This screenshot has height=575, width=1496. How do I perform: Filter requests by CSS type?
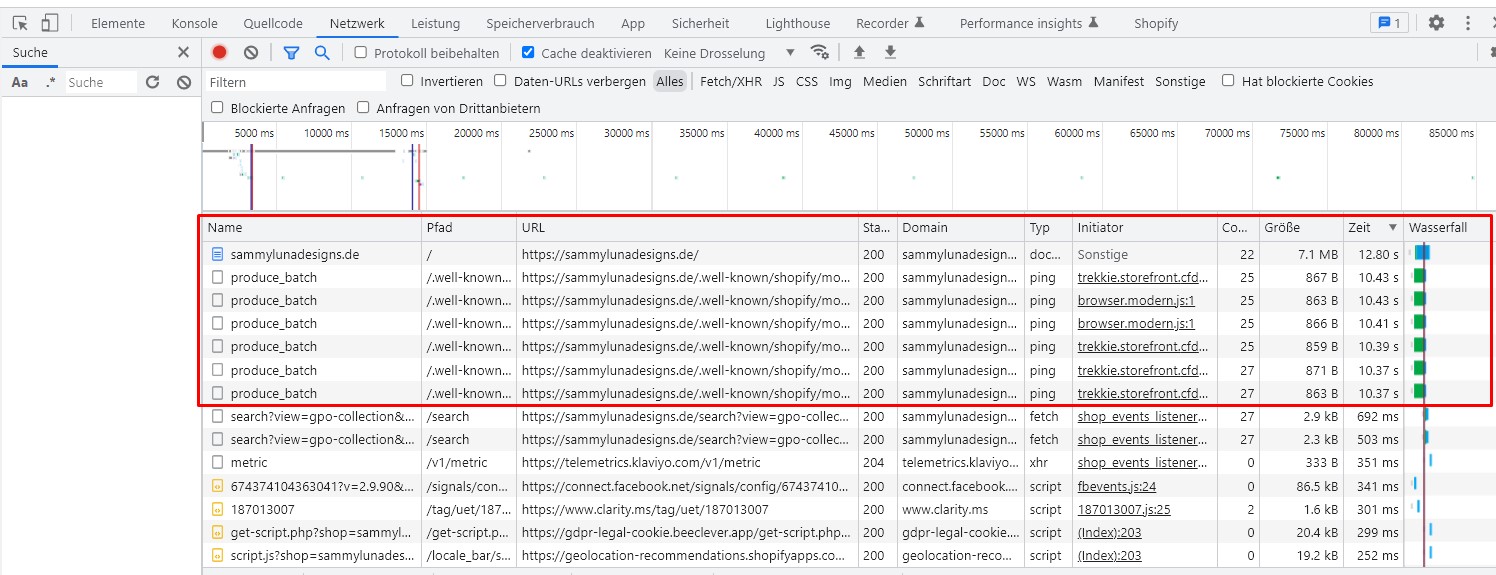pos(807,82)
